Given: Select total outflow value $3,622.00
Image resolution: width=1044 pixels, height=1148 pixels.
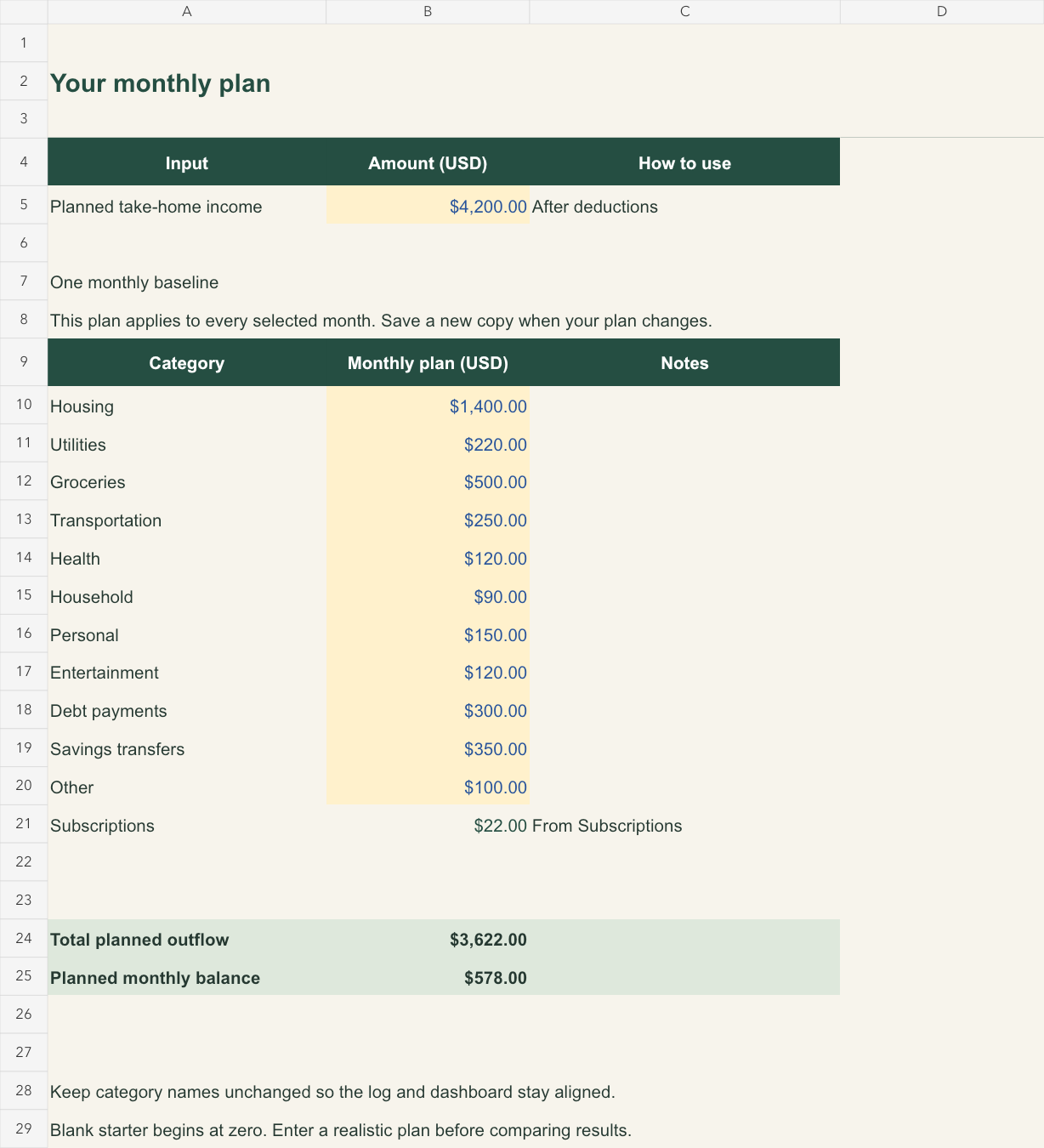Looking at the screenshot, I should point(428,939).
